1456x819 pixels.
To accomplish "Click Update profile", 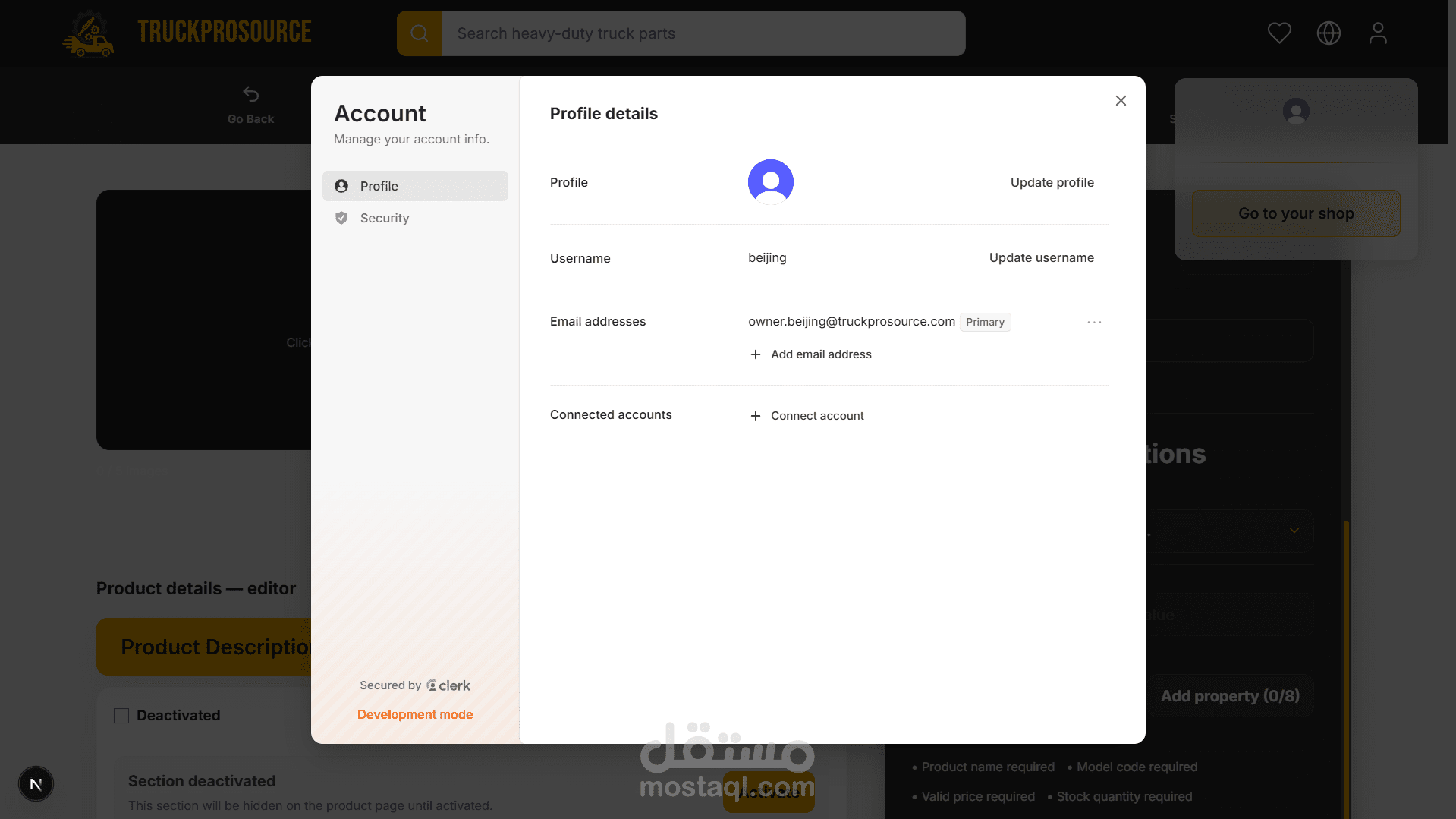I will [1052, 182].
